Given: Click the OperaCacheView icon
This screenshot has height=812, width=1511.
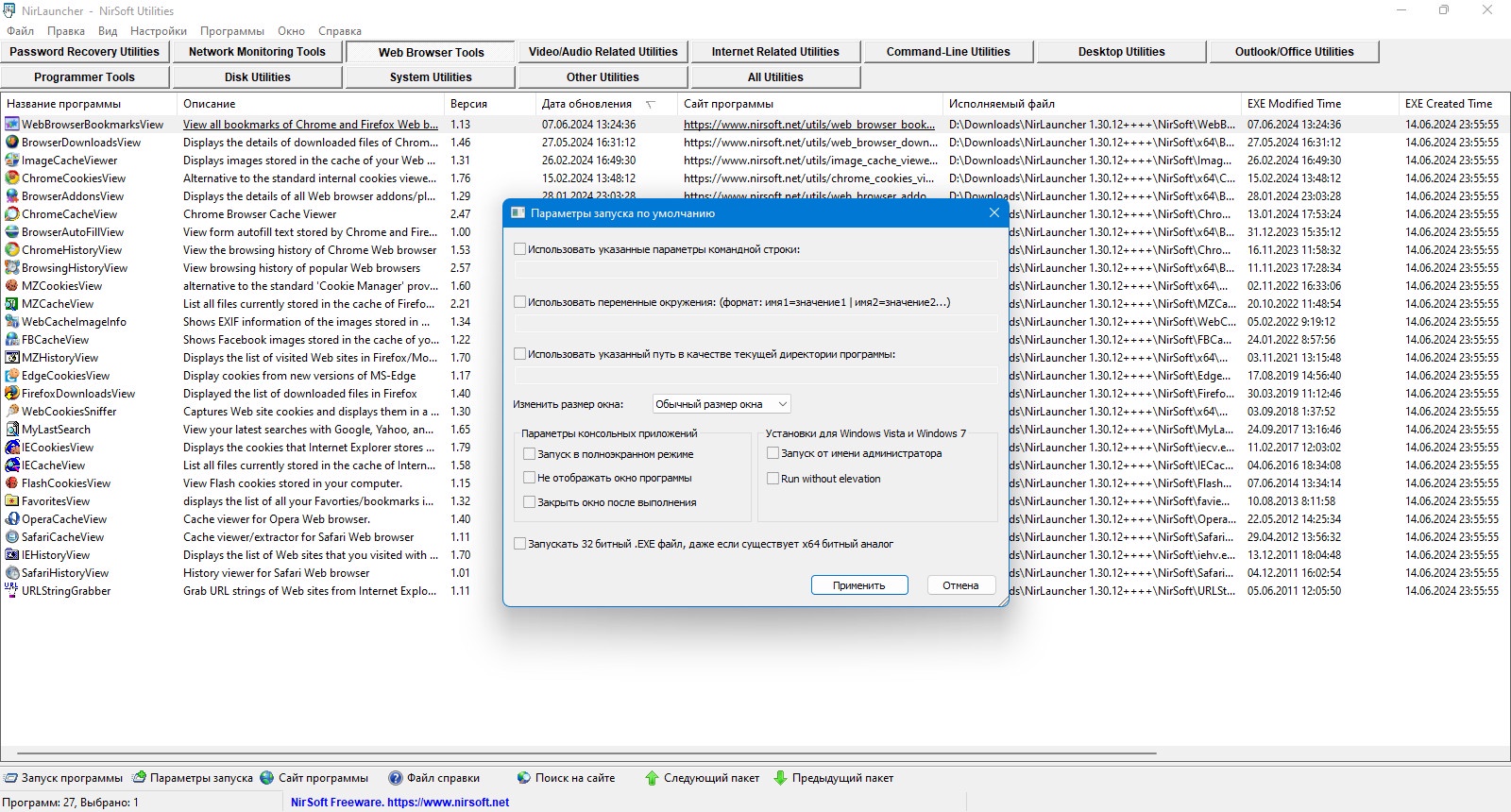Looking at the screenshot, I should [x=12, y=518].
